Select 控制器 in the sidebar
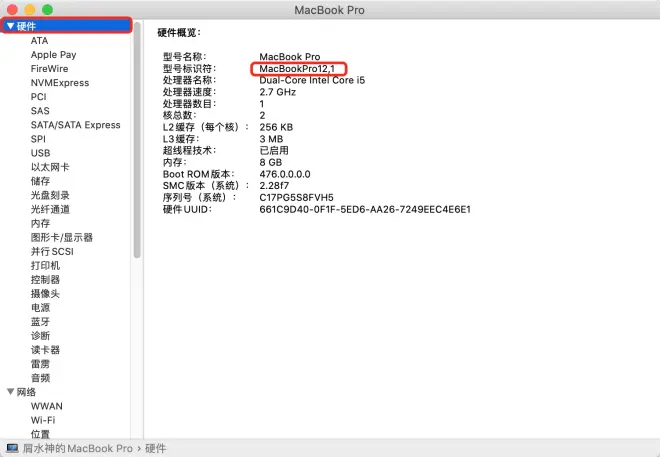Viewport: 660px width, 457px height. [45, 279]
